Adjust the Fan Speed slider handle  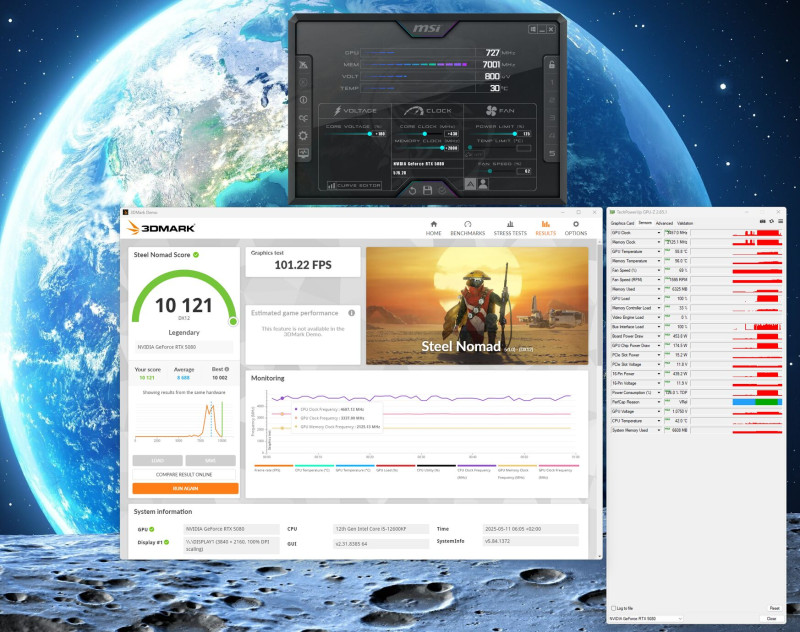coord(490,171)
